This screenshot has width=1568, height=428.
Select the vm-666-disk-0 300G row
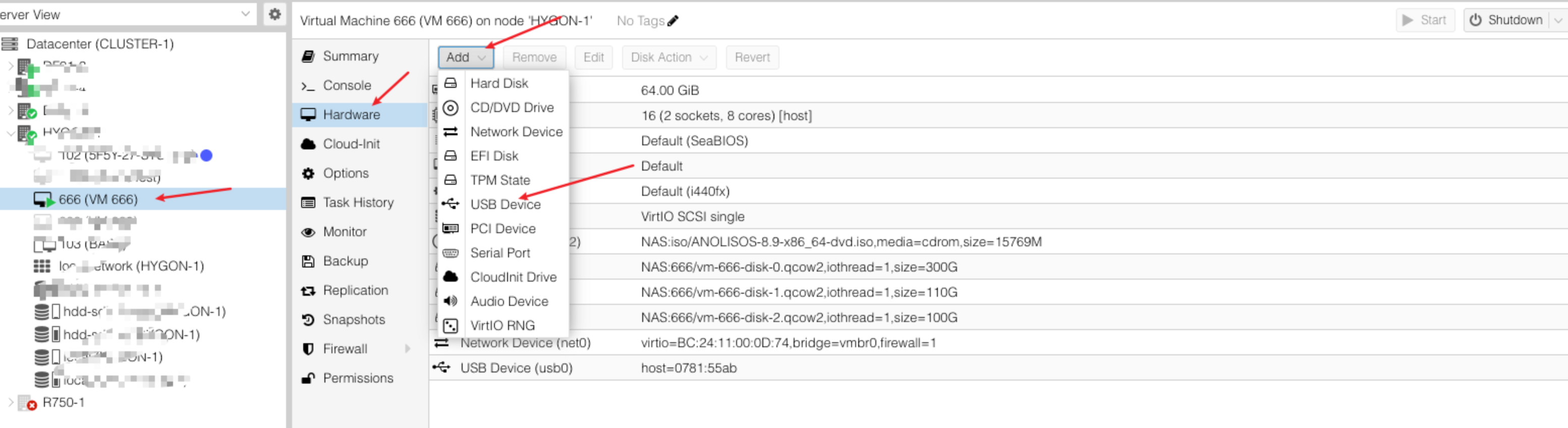pos(998,266)
